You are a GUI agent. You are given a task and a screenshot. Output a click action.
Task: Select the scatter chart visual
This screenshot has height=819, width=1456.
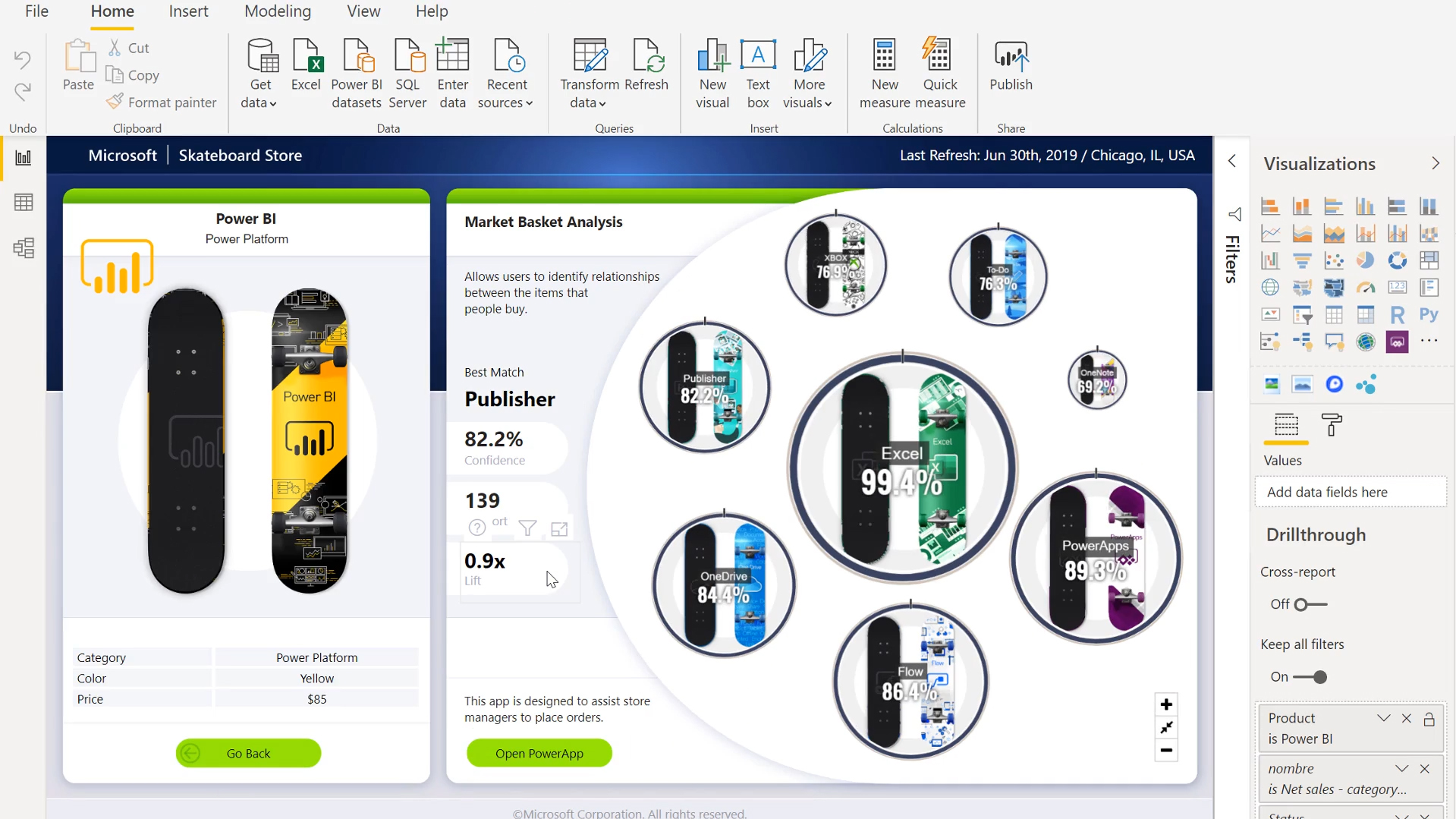coord(1334,261)
